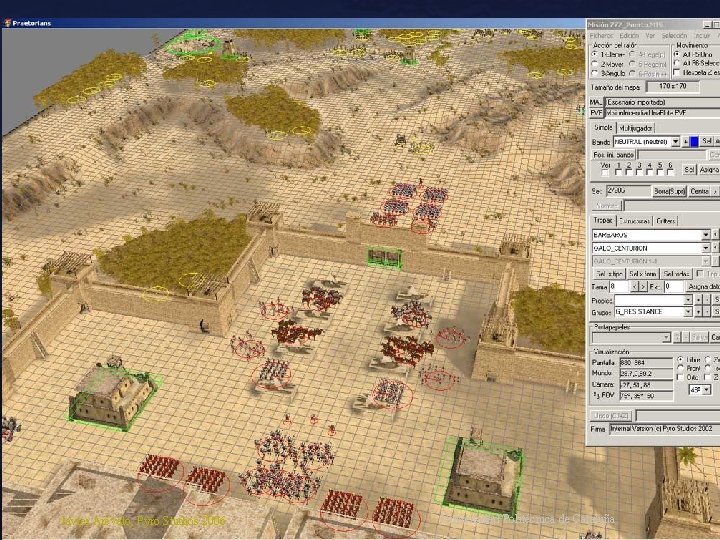Click the Sel button next to blue swatch
This screenshot has height=540, width=720.
(707, 141)
